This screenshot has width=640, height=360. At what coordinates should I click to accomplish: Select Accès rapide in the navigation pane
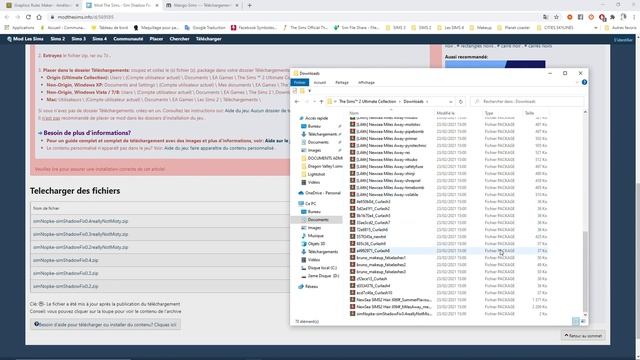click(316, 118)
